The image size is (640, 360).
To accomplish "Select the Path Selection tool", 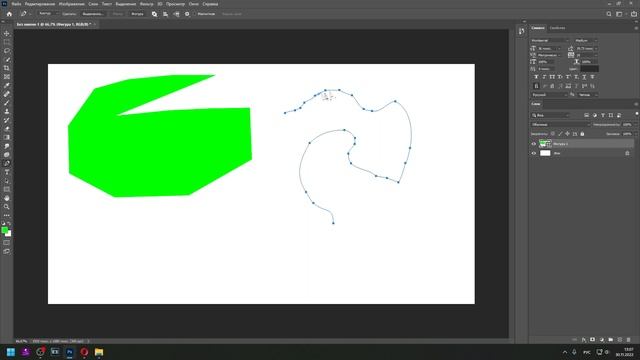I will click(x=7, y=181).
